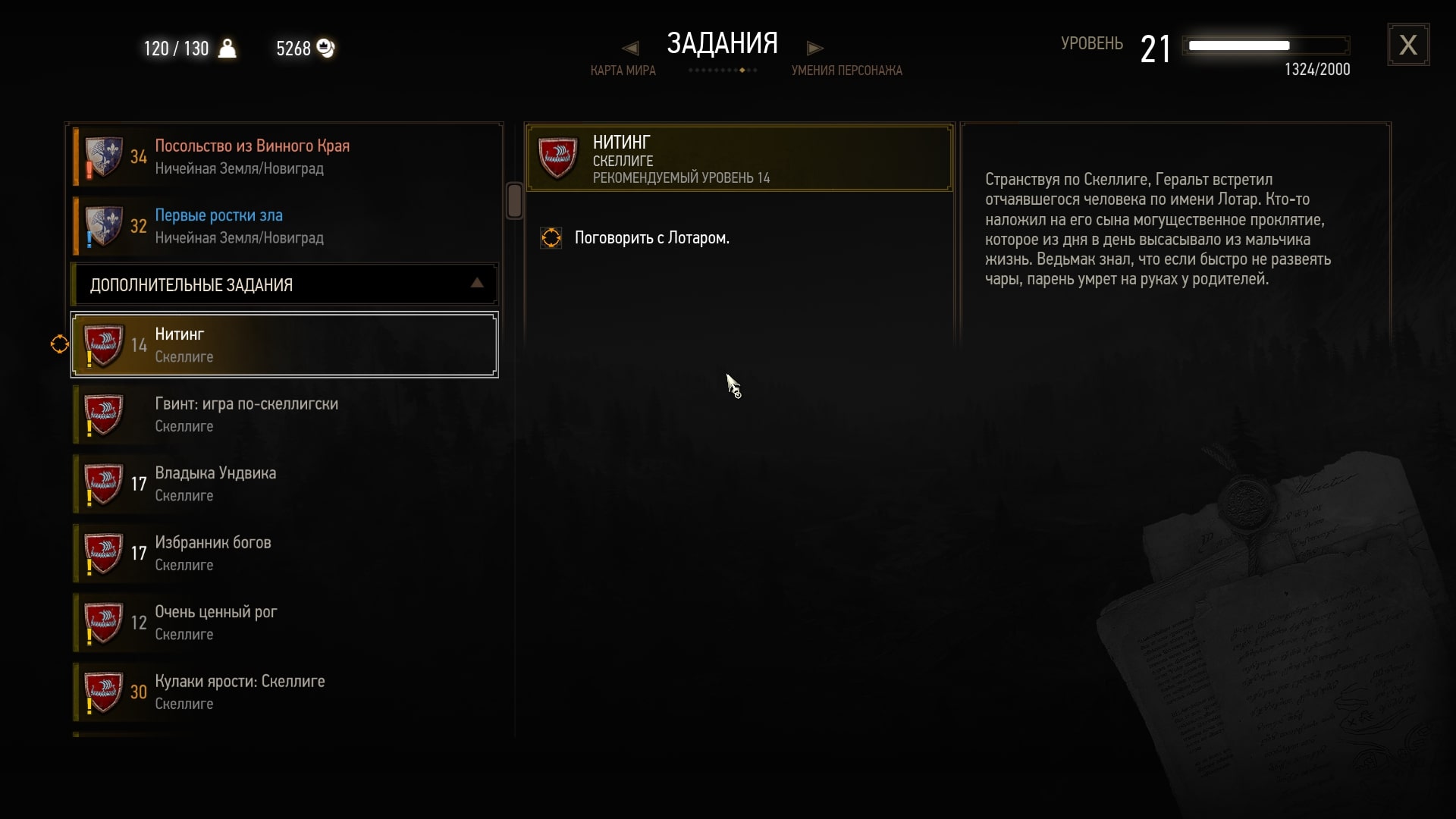This screenshot has height=819, width=1456.
Task: Click the right arrow beside ЗАДАНИЯ title
Action: [815, 49]
